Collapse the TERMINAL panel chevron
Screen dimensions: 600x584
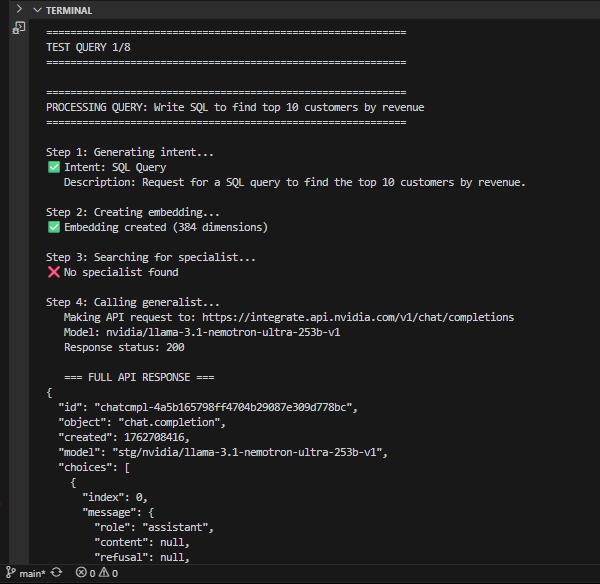(x=37, y=10)
